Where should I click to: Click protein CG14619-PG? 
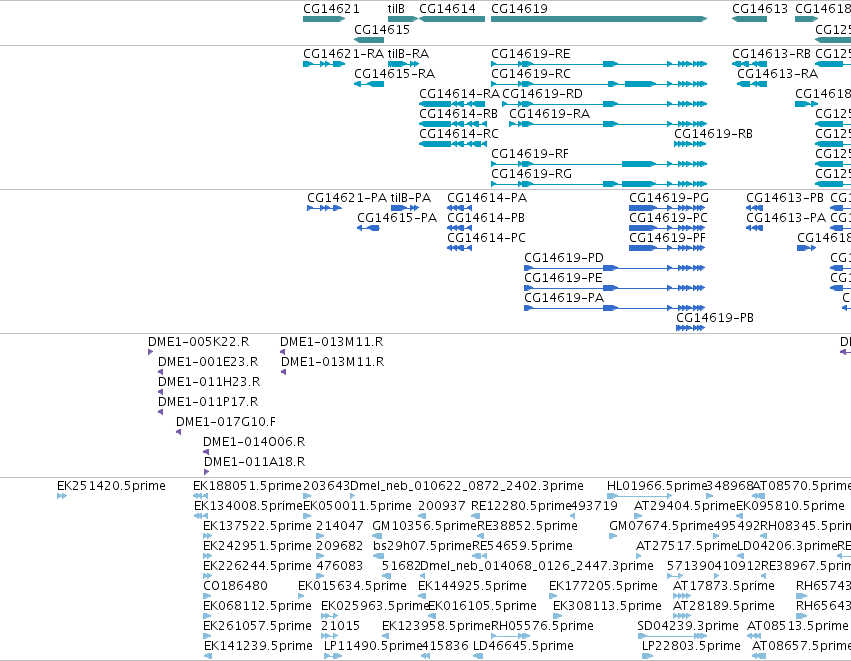667,208
